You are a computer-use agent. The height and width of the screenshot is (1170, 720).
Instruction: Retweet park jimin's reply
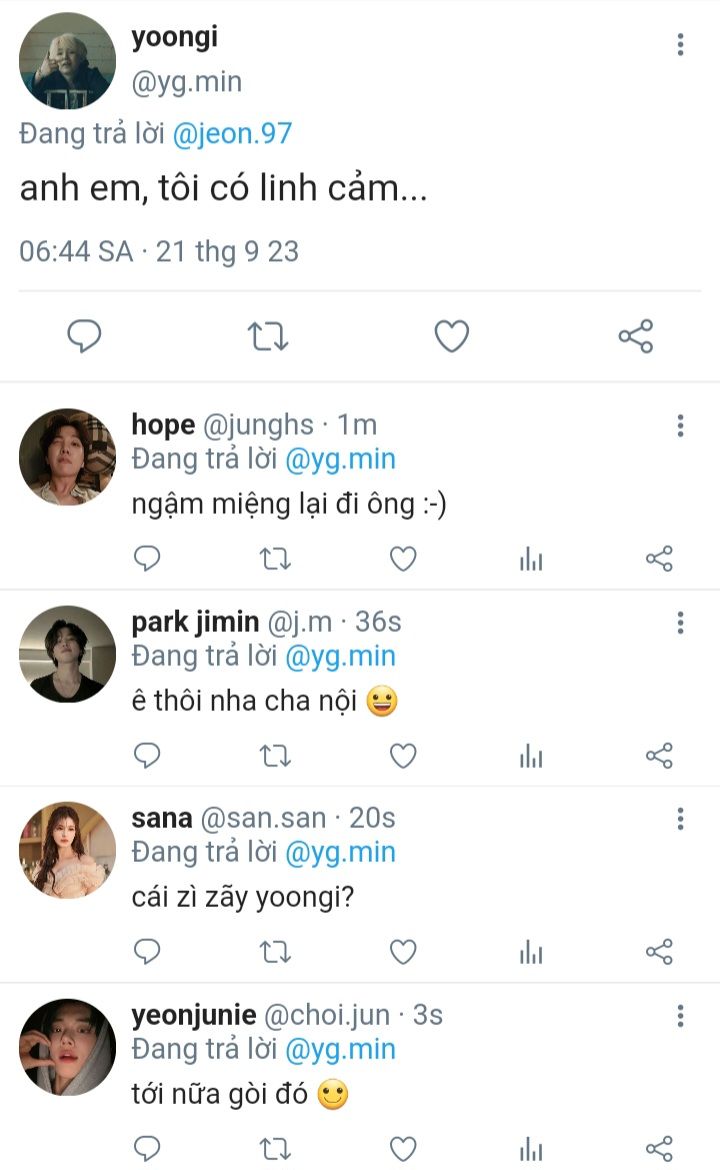(x=275, y=756)
